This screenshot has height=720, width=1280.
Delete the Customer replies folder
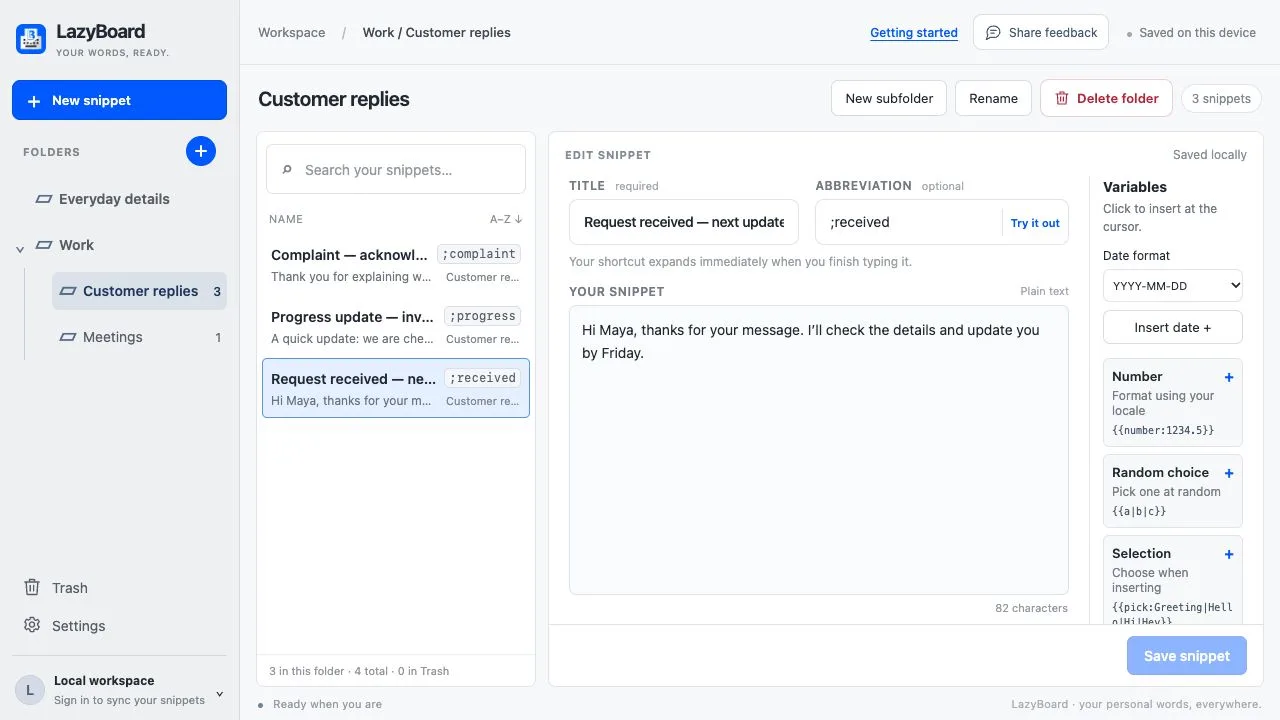pyautogui.click(x=1106, y=98)
